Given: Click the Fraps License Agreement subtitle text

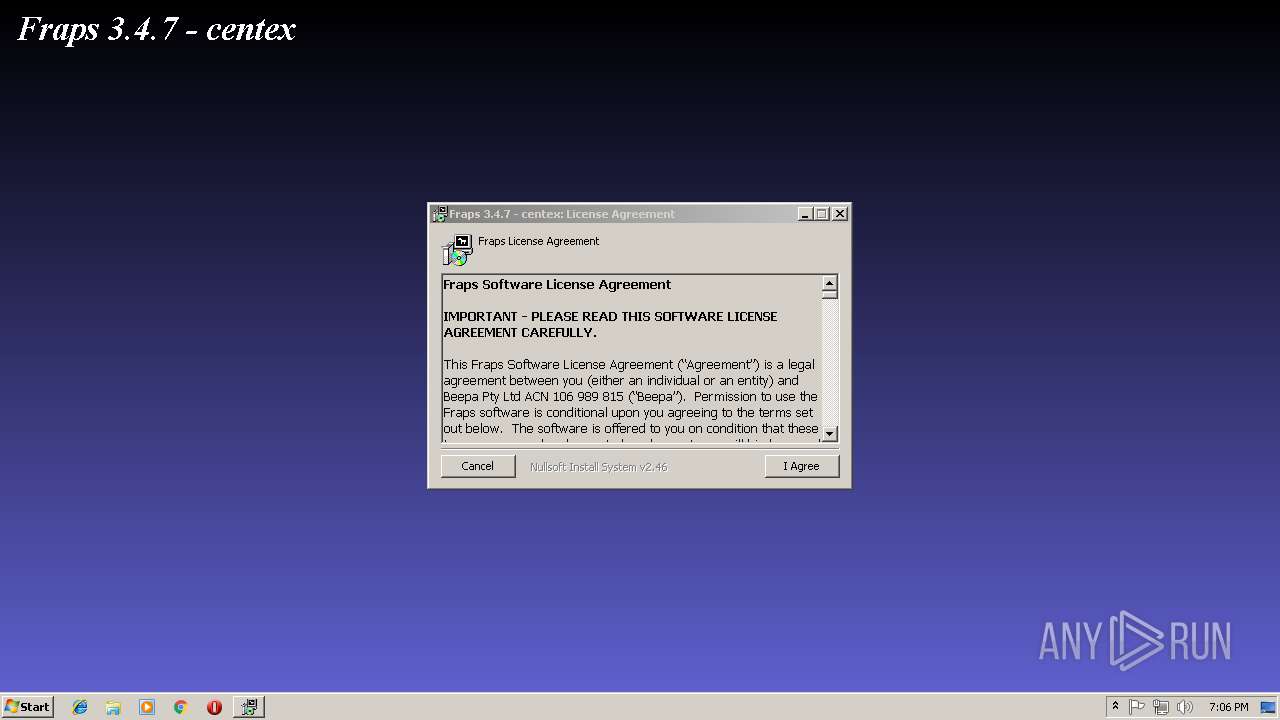Looking at the screenshot, I should (538, 241).
